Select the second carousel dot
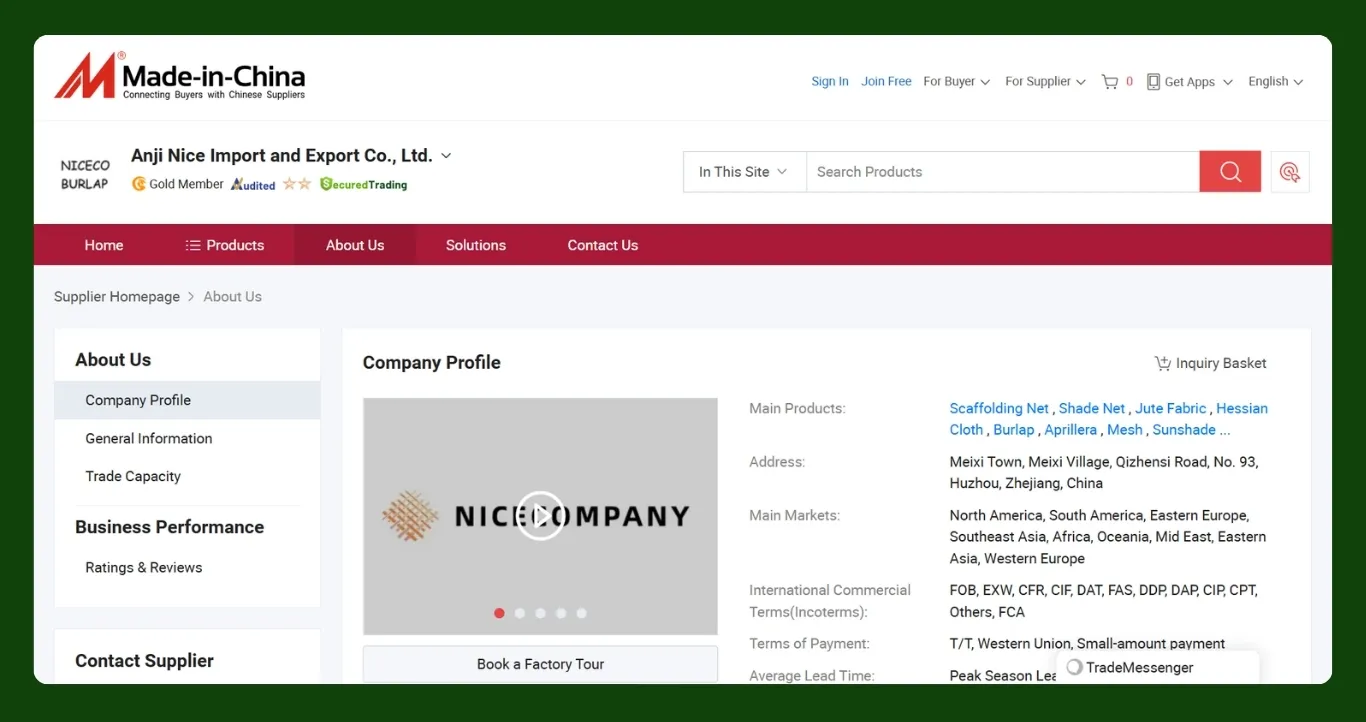Image resolution: width=1366 pixels, height=722 pixels. 520,613
